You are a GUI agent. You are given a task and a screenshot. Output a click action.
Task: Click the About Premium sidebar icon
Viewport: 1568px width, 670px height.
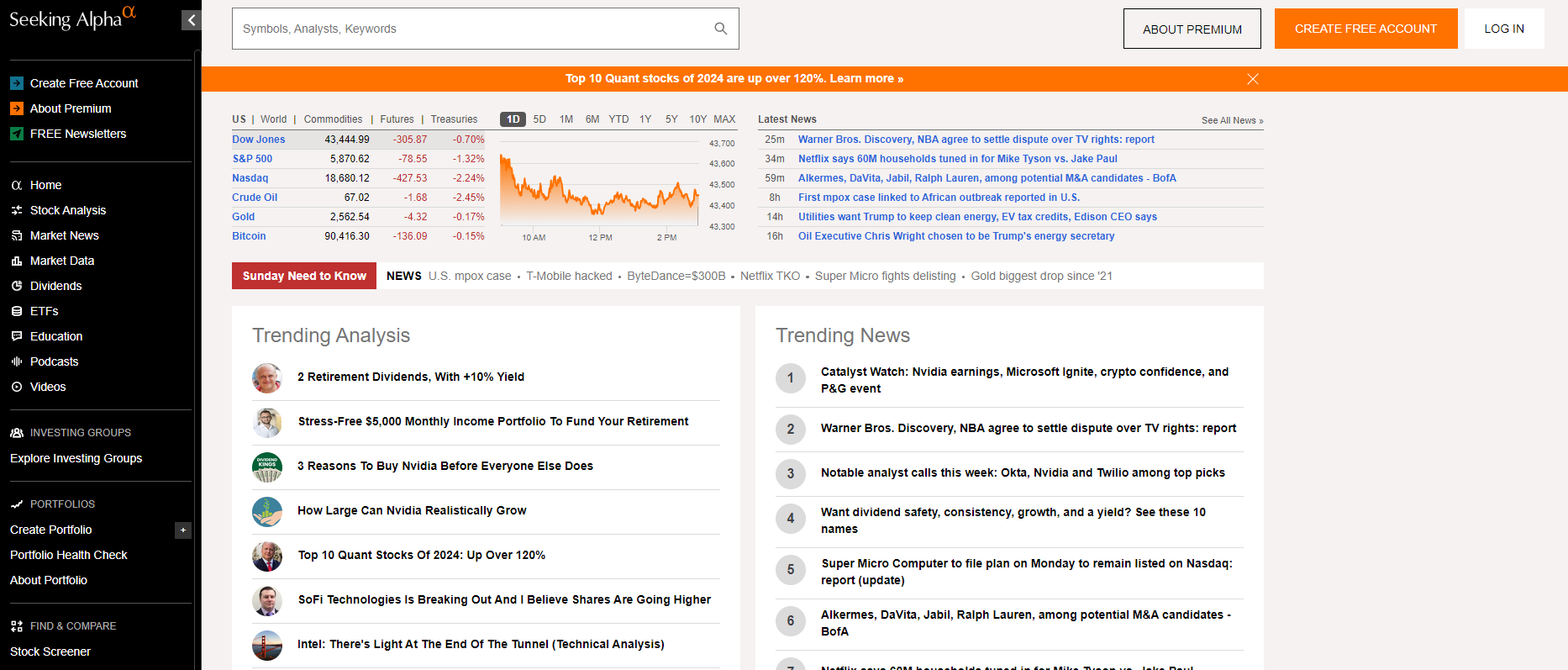(x=17, y=108)
